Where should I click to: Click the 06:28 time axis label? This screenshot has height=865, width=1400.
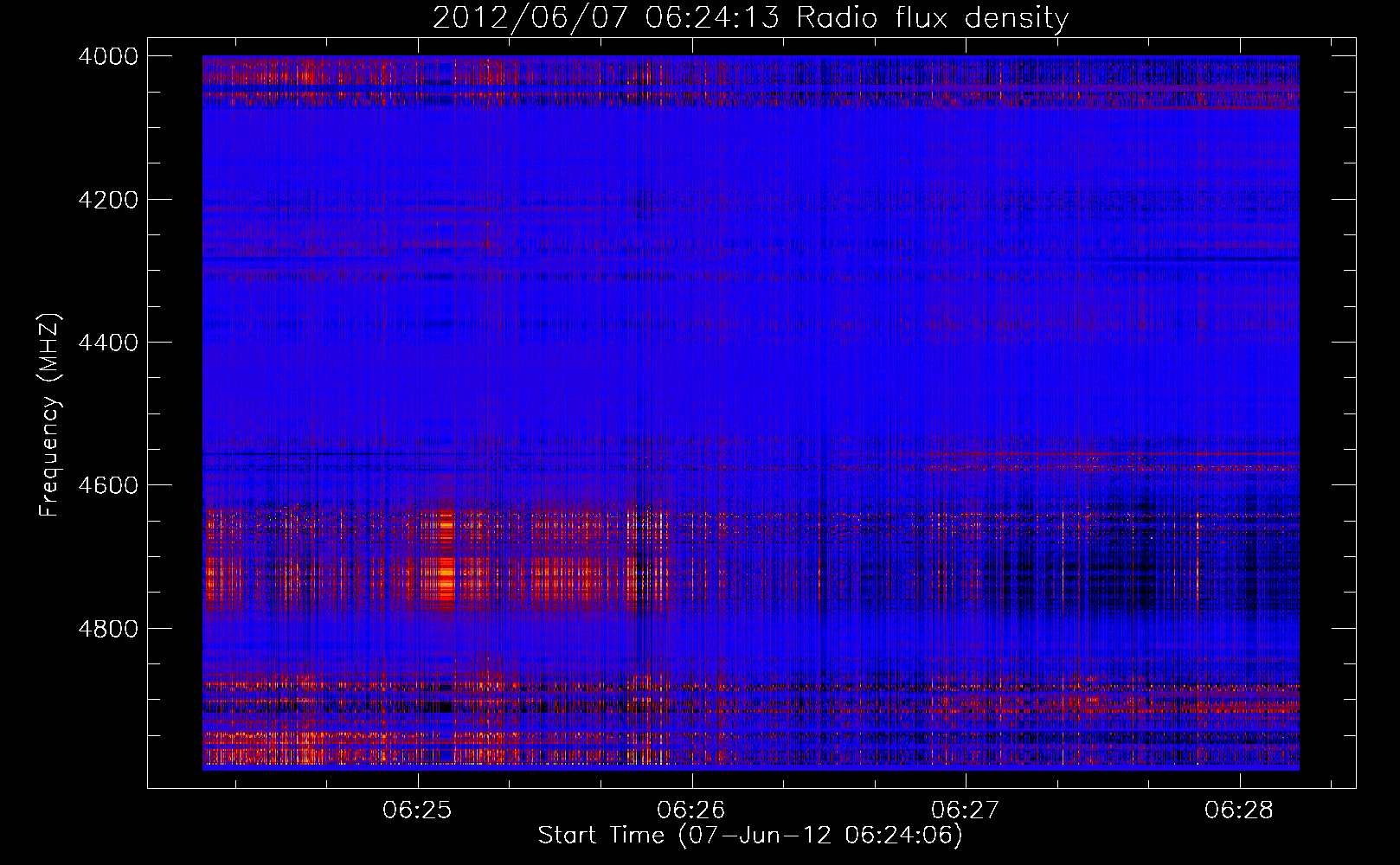pyautogui.click(x=1239, y=811)
